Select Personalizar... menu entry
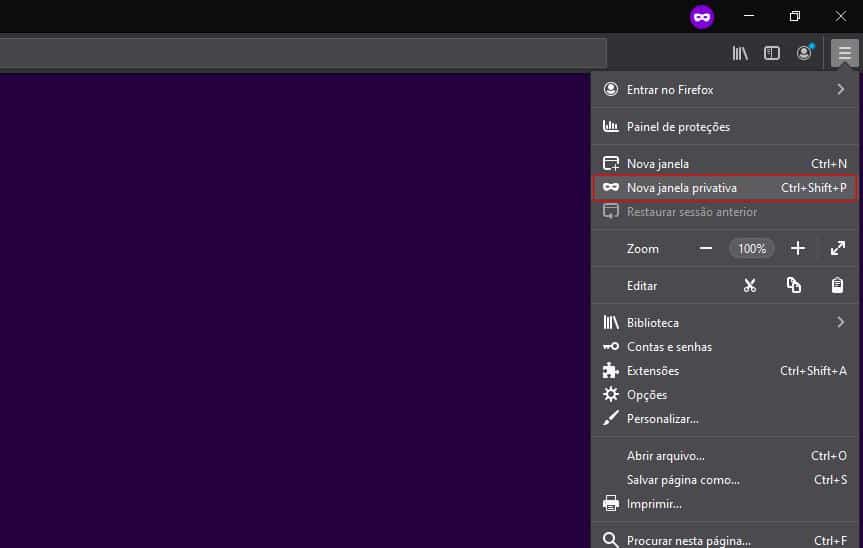 coord(725,419)
